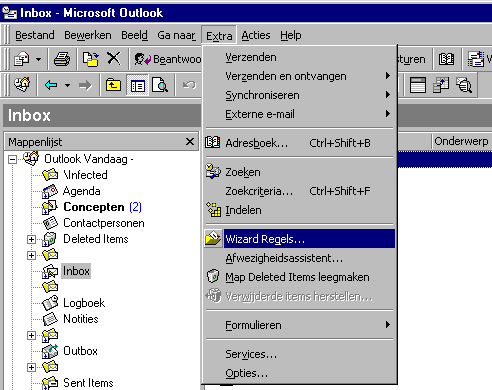Viewport: 492px width, 390px height.
Task: Choose Opties... from the menu
Action: 299,373
